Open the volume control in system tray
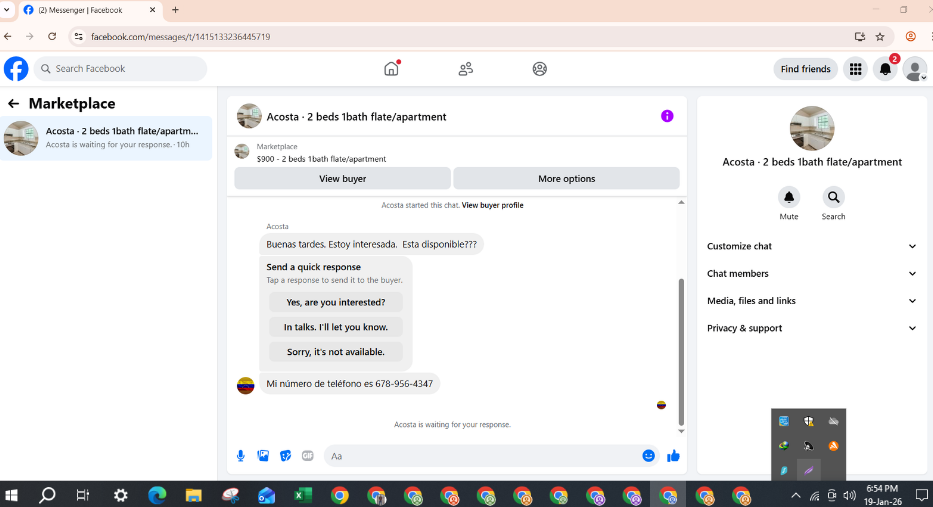Screen dimensions: 933x507 [x=850, y=495]
